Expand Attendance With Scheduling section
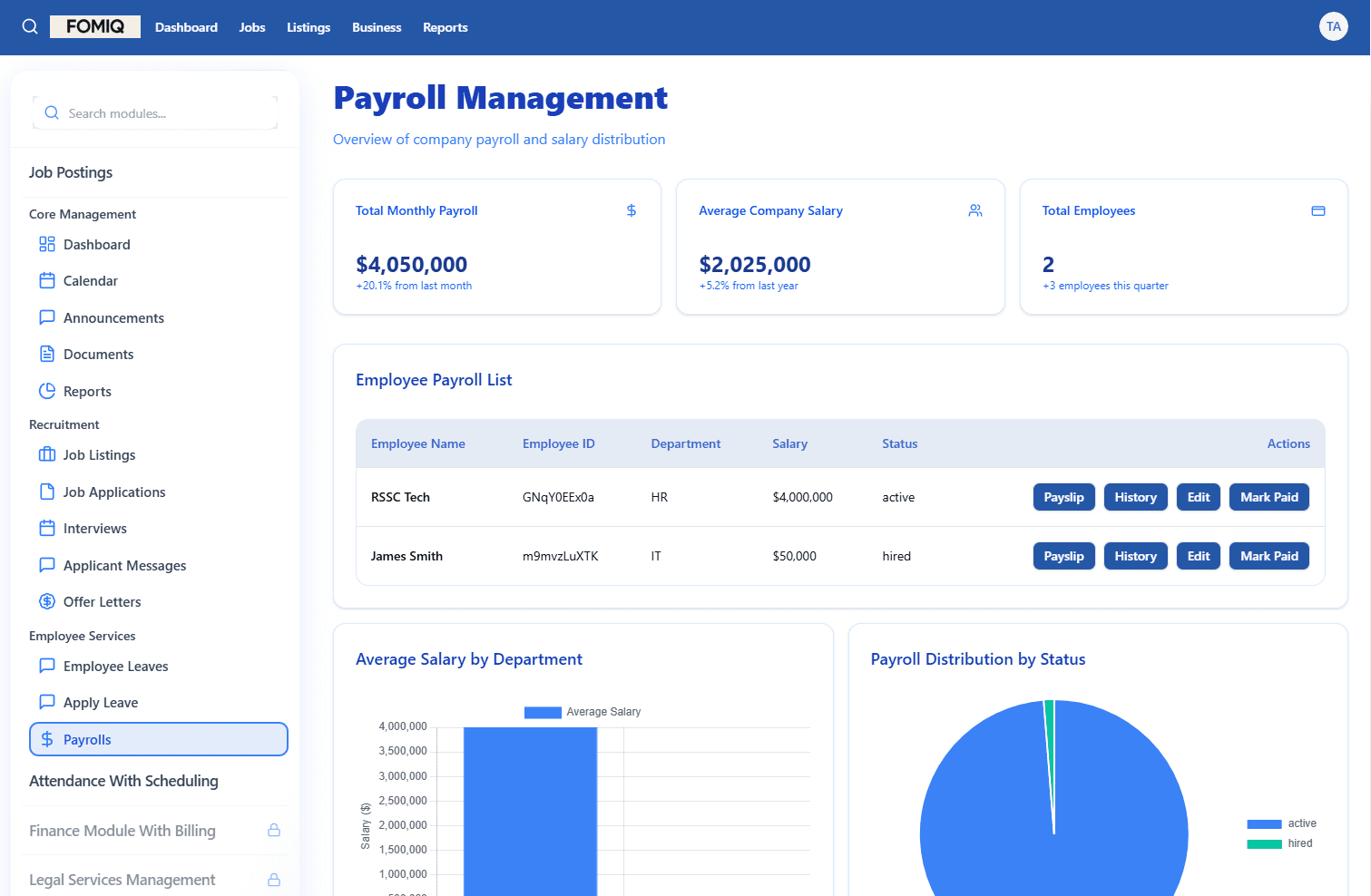Screen dimensions: 1371x896 [x=123, y=781]
